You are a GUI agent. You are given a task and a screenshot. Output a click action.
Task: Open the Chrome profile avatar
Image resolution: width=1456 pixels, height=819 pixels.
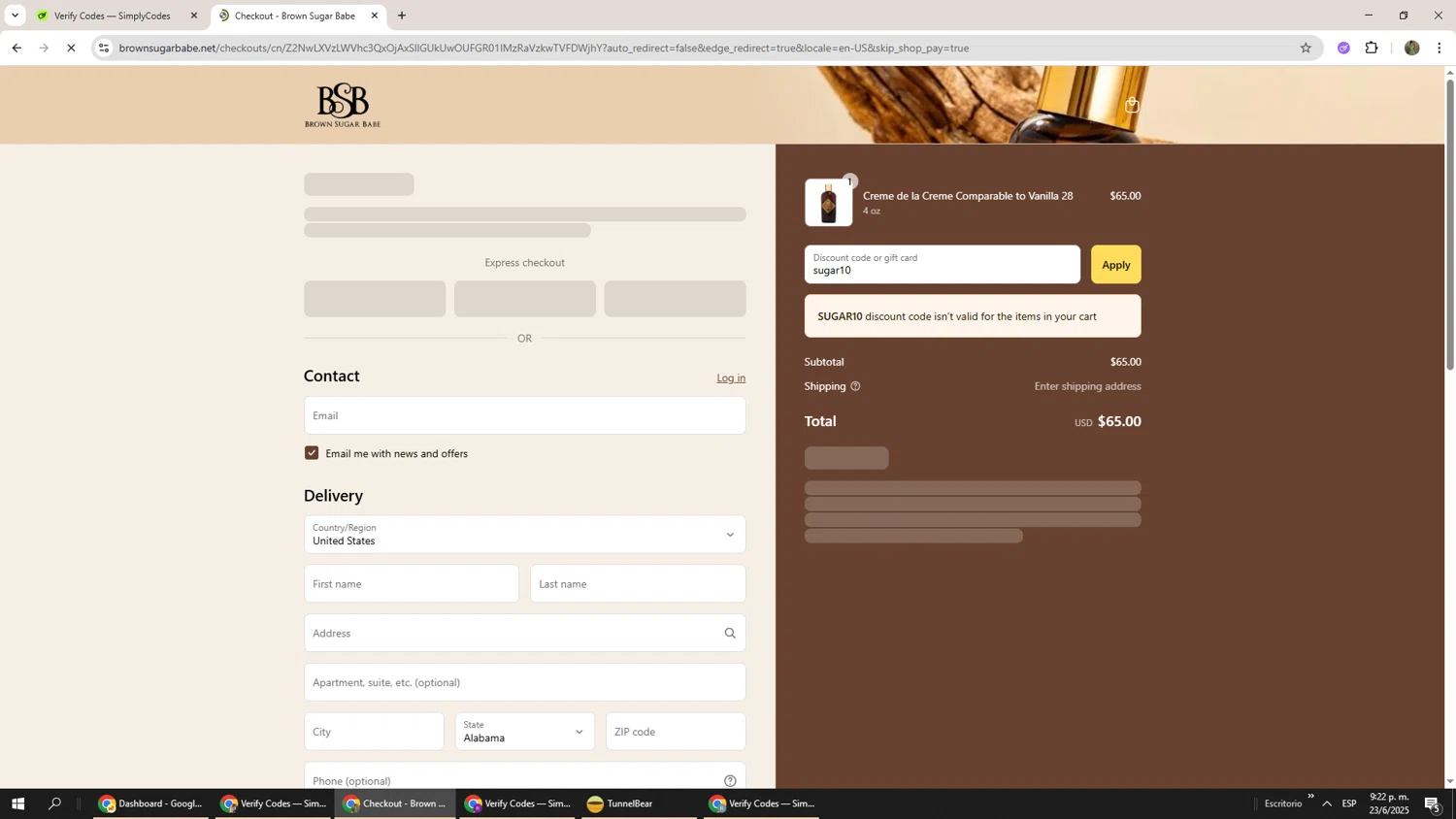tap(1411, 48)
